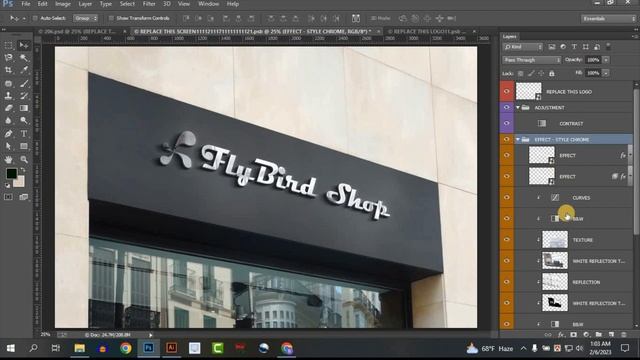Open the Opacity slider arrow
Screen dimensions: 640x360
(606, 60)
